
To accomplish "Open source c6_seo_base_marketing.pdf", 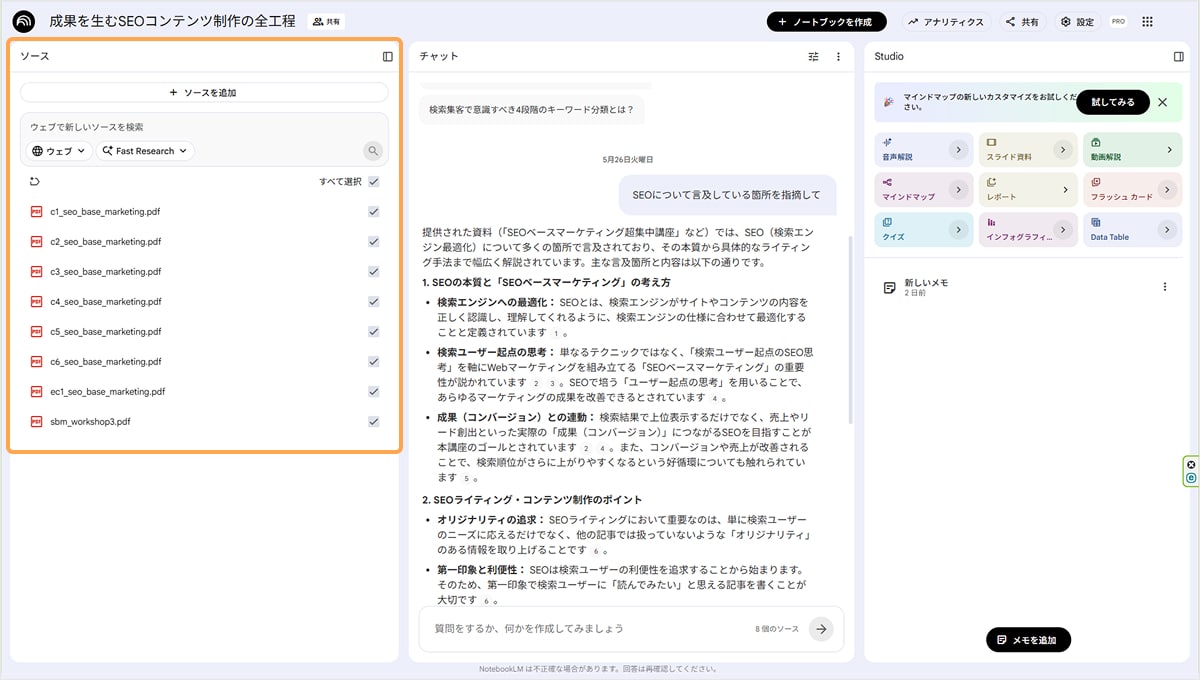I will coord(104,362).
